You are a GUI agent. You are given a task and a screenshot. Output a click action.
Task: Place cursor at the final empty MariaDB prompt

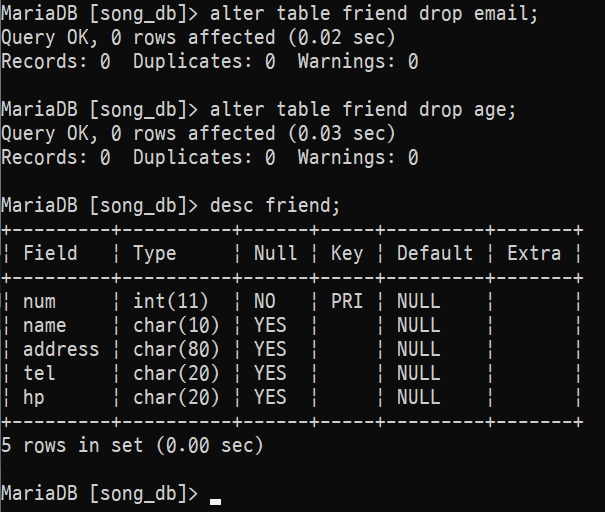(x=215, y=494)
